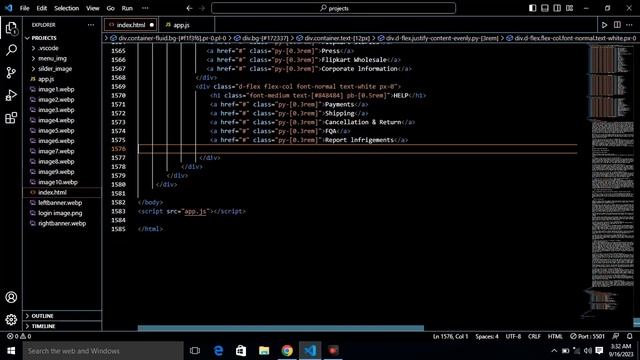Click CRLF end of line selector
This screenshot has width=640, height=360.
point(534,336)
